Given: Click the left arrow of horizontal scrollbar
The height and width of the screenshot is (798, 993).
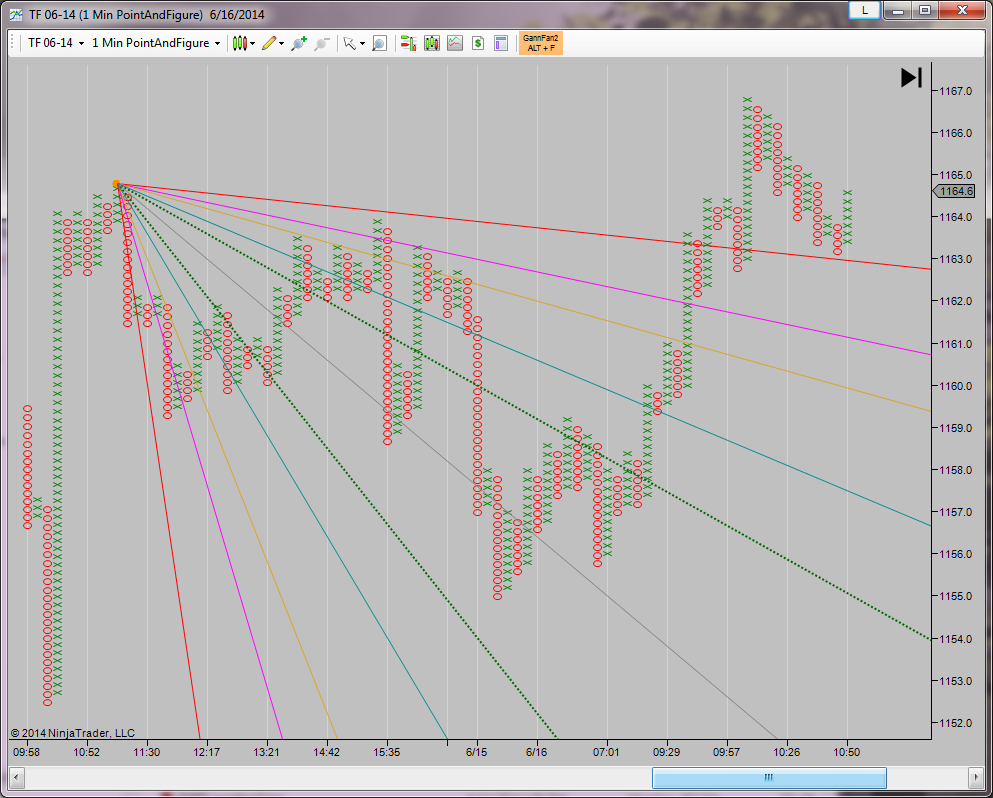Looking at the screenshot, I should 17,777.
